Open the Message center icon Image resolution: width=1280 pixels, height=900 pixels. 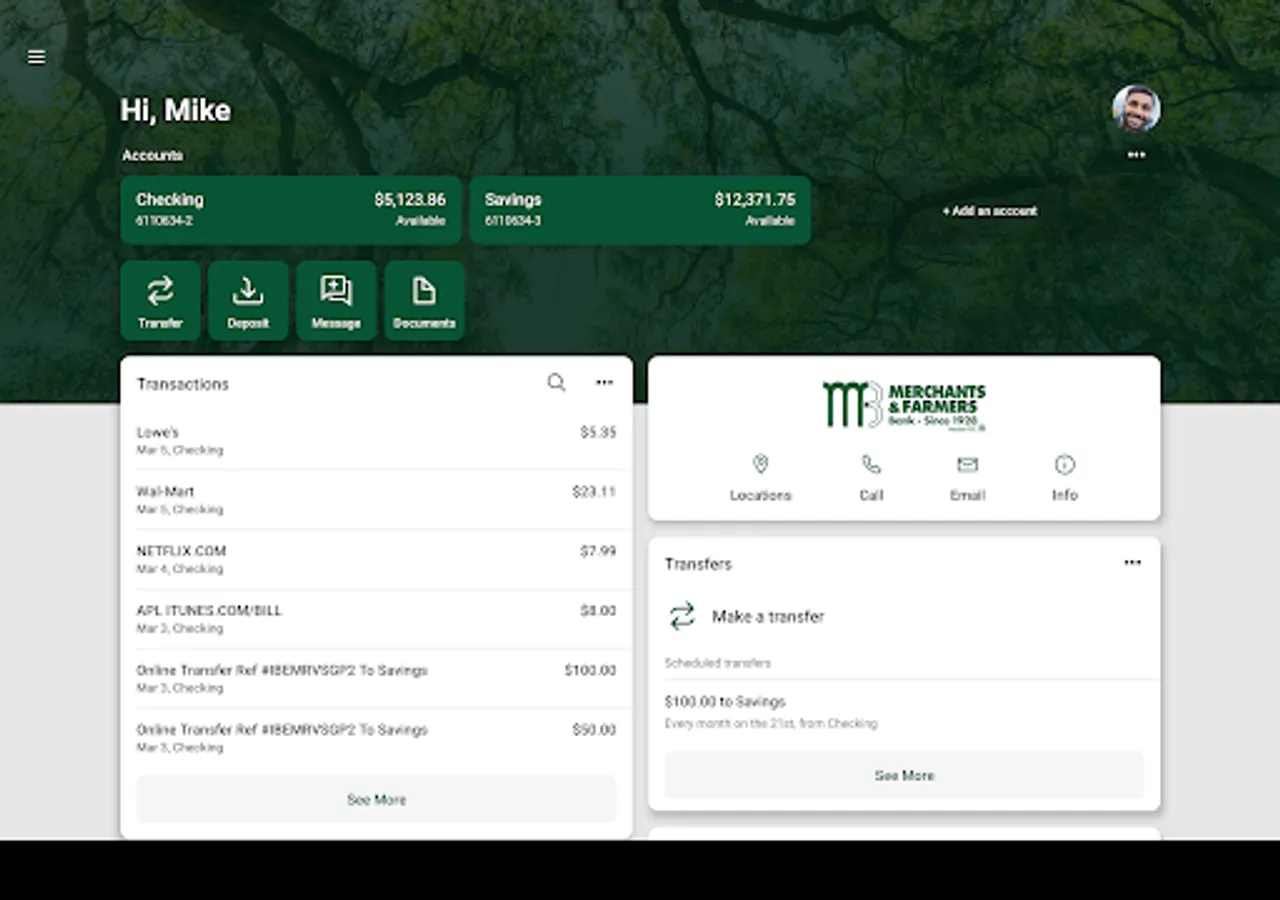tap(336, 300)
